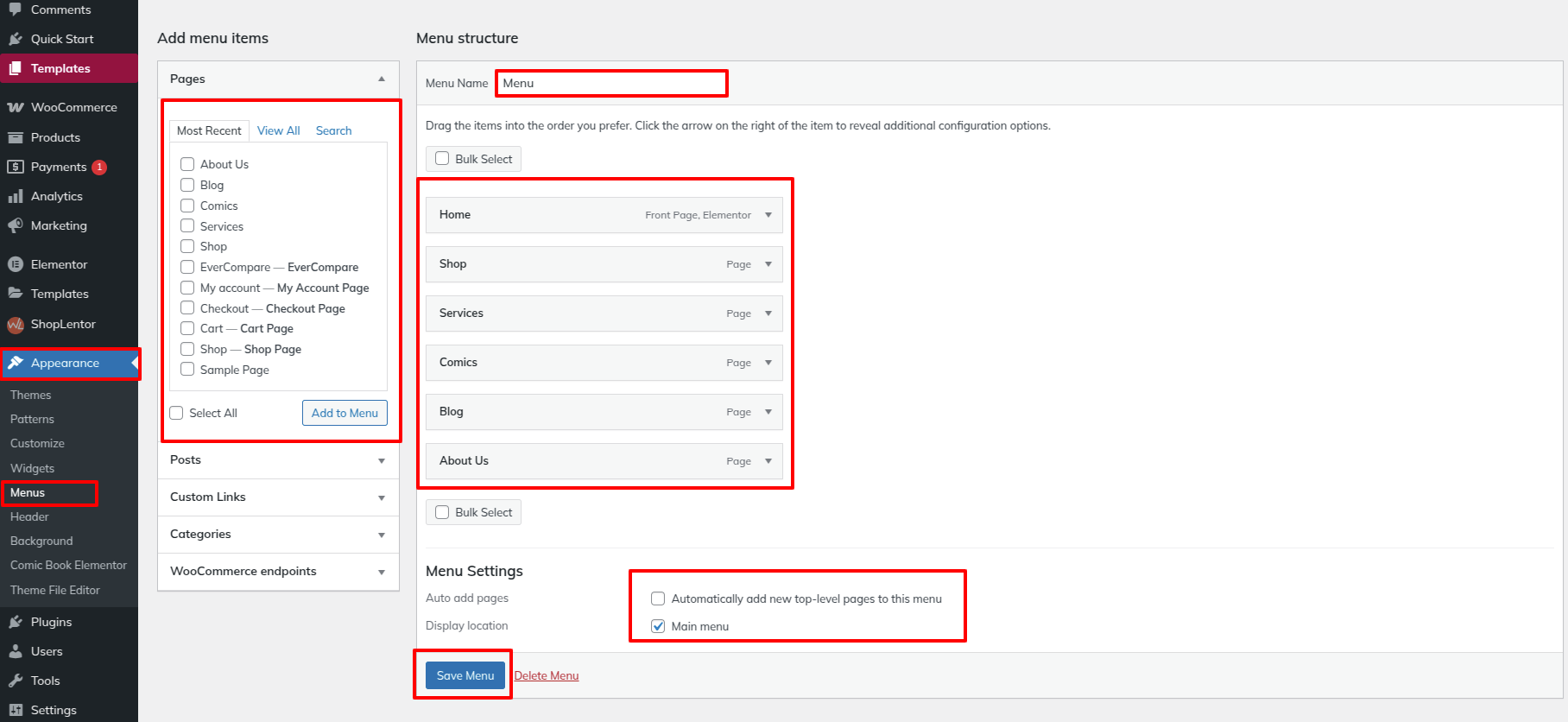The width and height of the screenshot is (1568, 722).
Task: Check the About Us page checkbox
Action: point(187,164)
